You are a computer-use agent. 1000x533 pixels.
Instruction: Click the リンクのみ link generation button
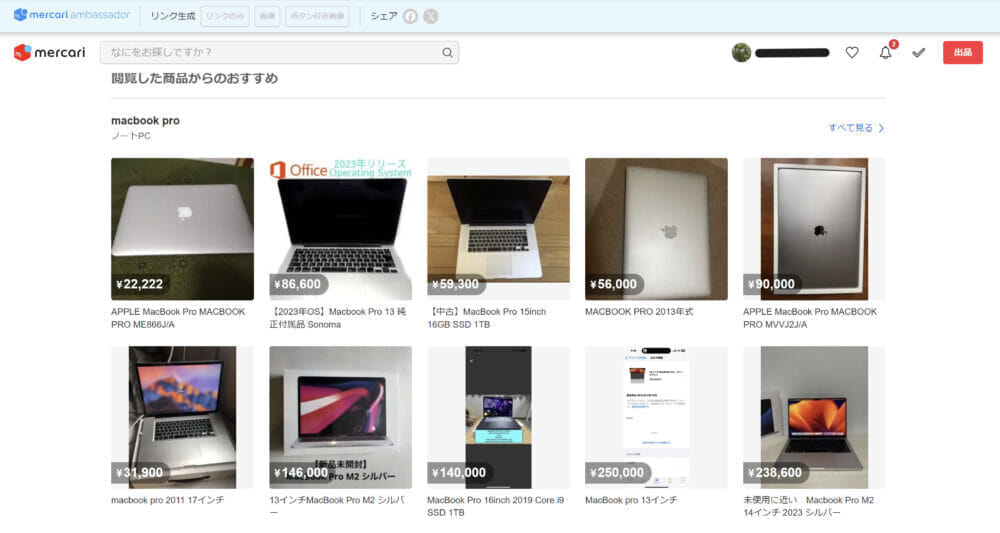click(225, 16)
